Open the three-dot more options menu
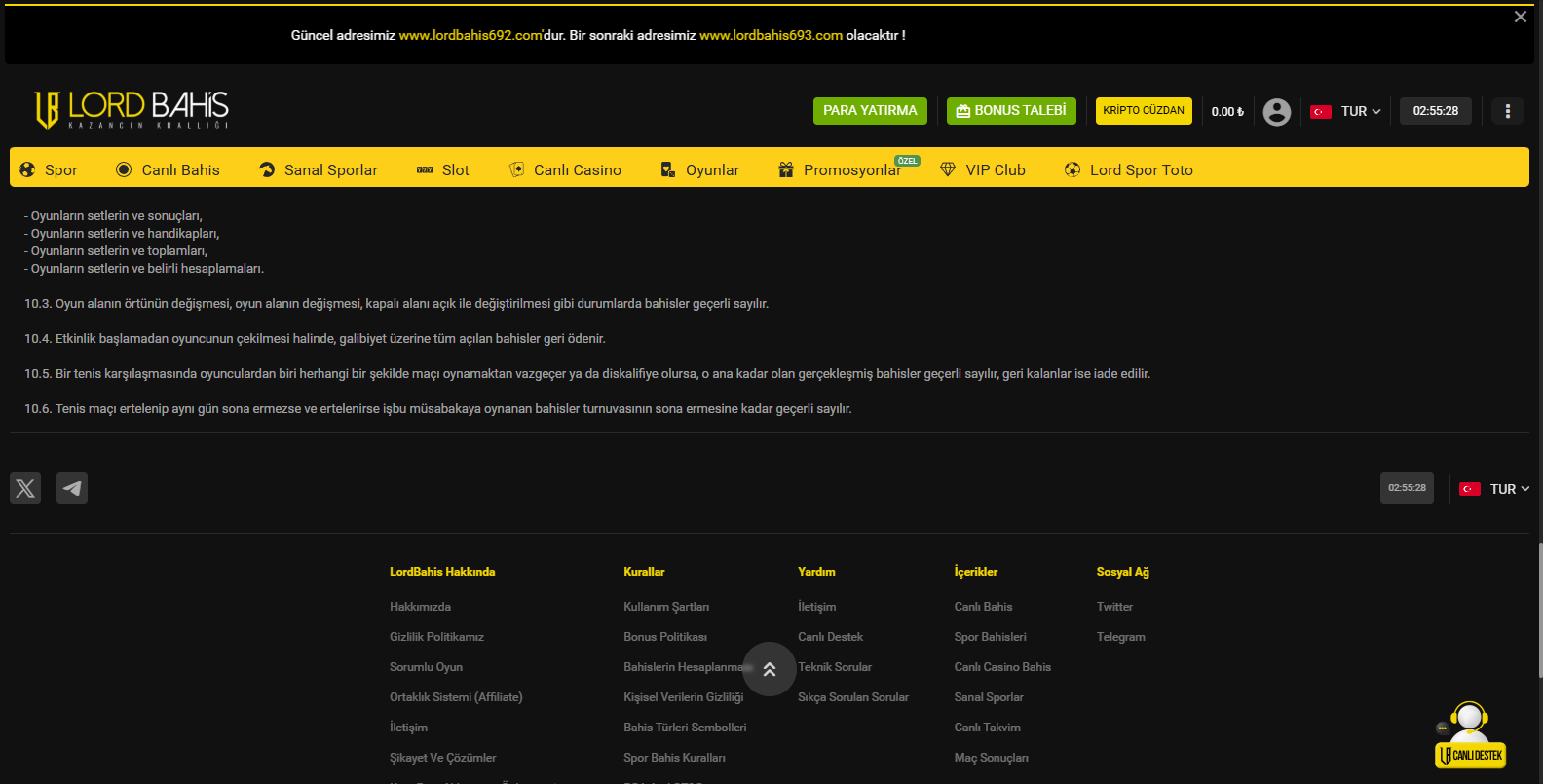 1507,111
